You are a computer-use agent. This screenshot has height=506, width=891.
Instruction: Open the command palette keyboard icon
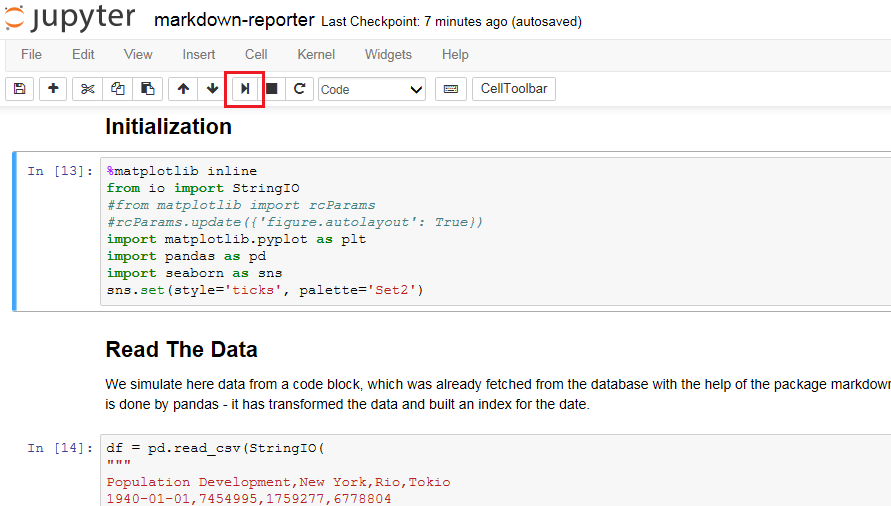[451, 89]
